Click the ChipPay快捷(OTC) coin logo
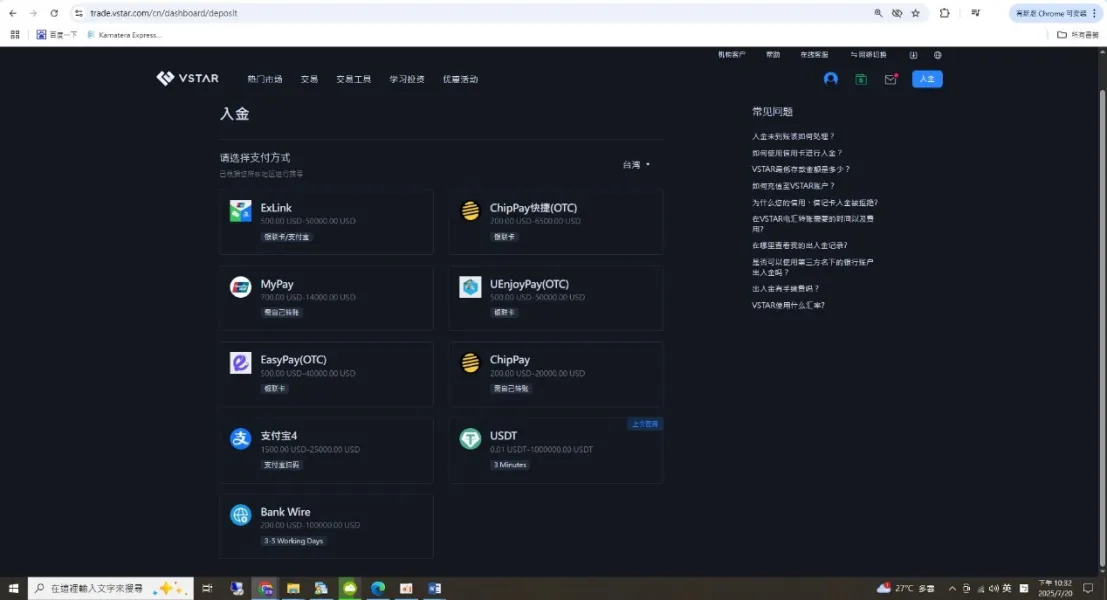Image resolution: width=1107 pixels, height=600 pixels. [470, 210]
